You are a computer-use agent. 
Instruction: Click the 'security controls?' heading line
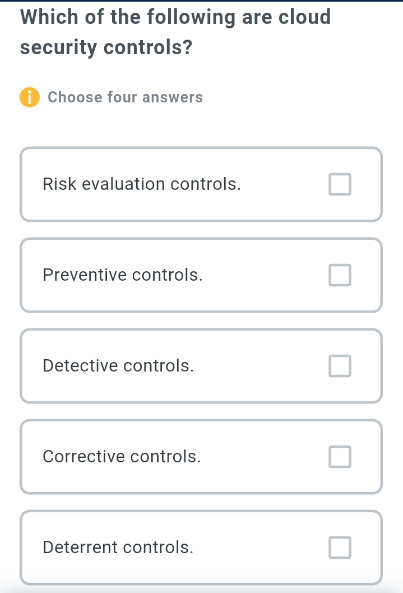pos(106,48)
